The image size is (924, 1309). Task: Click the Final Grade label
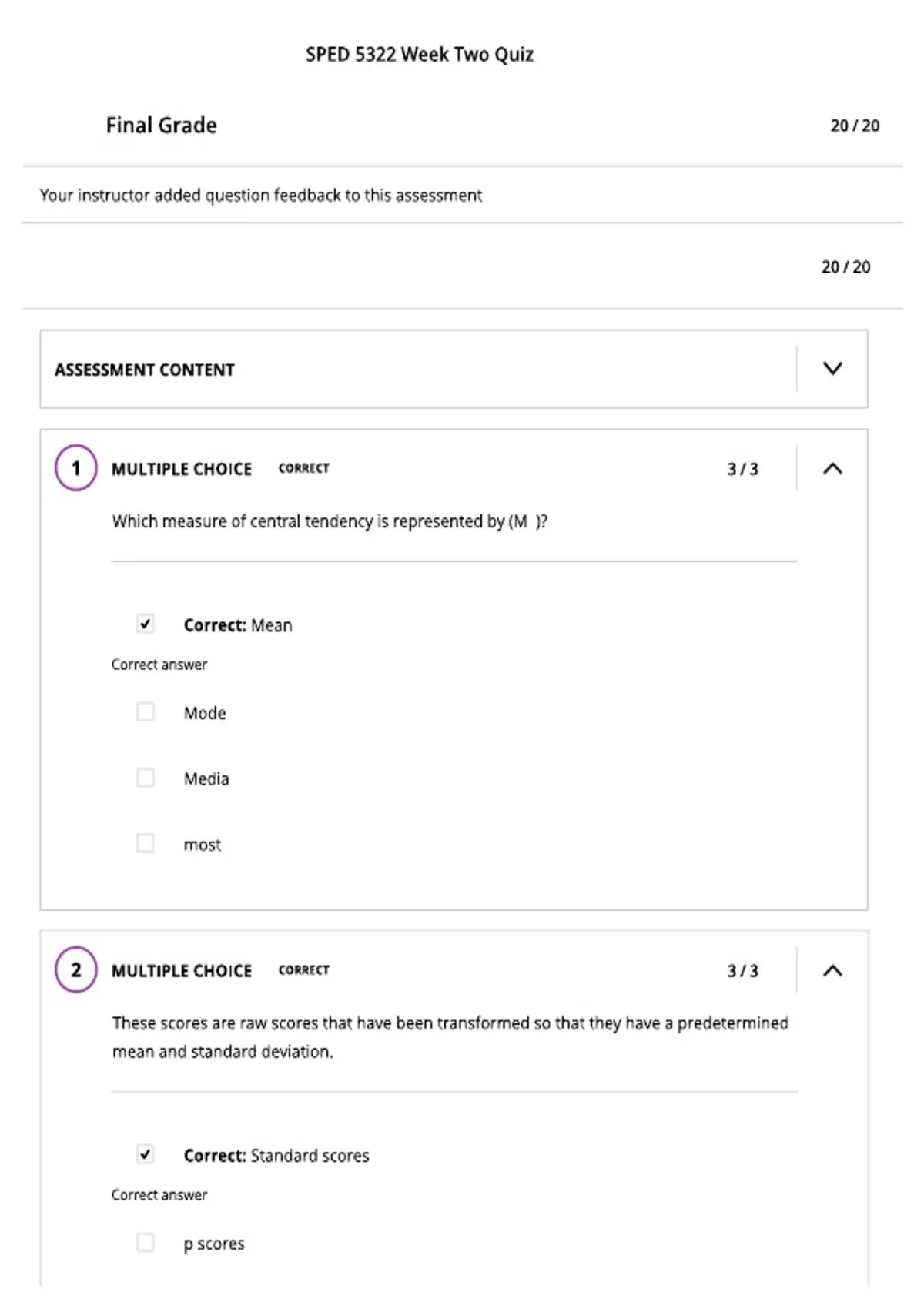pos(161,125)
